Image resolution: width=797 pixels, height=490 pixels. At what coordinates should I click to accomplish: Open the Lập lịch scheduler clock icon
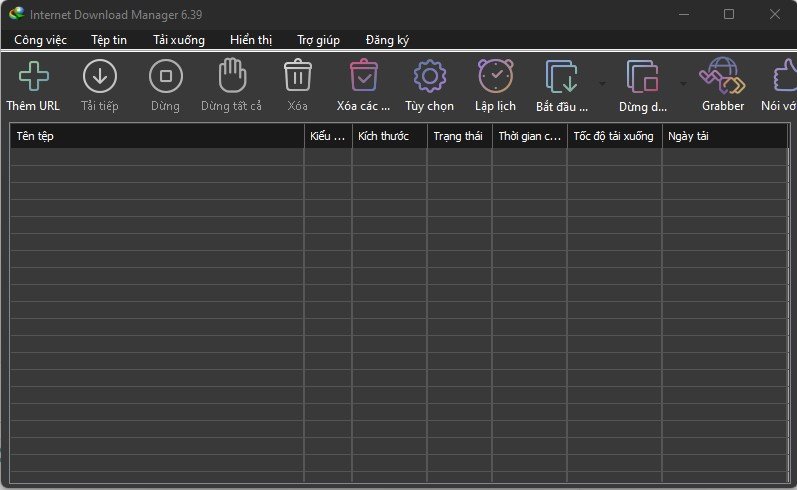pyautogui.click(x=495, y=76)
